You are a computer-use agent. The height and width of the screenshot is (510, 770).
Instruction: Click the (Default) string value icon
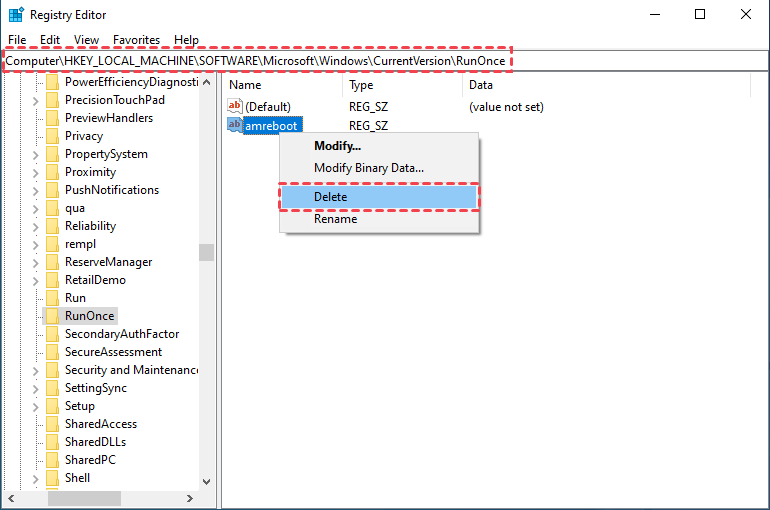tap(235, 106)
